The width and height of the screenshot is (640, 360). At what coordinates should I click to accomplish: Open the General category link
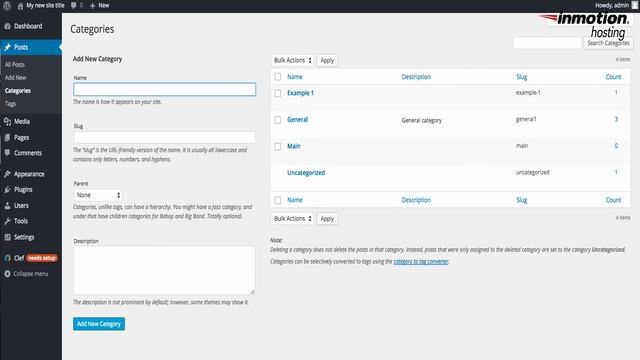pos(298,120)
